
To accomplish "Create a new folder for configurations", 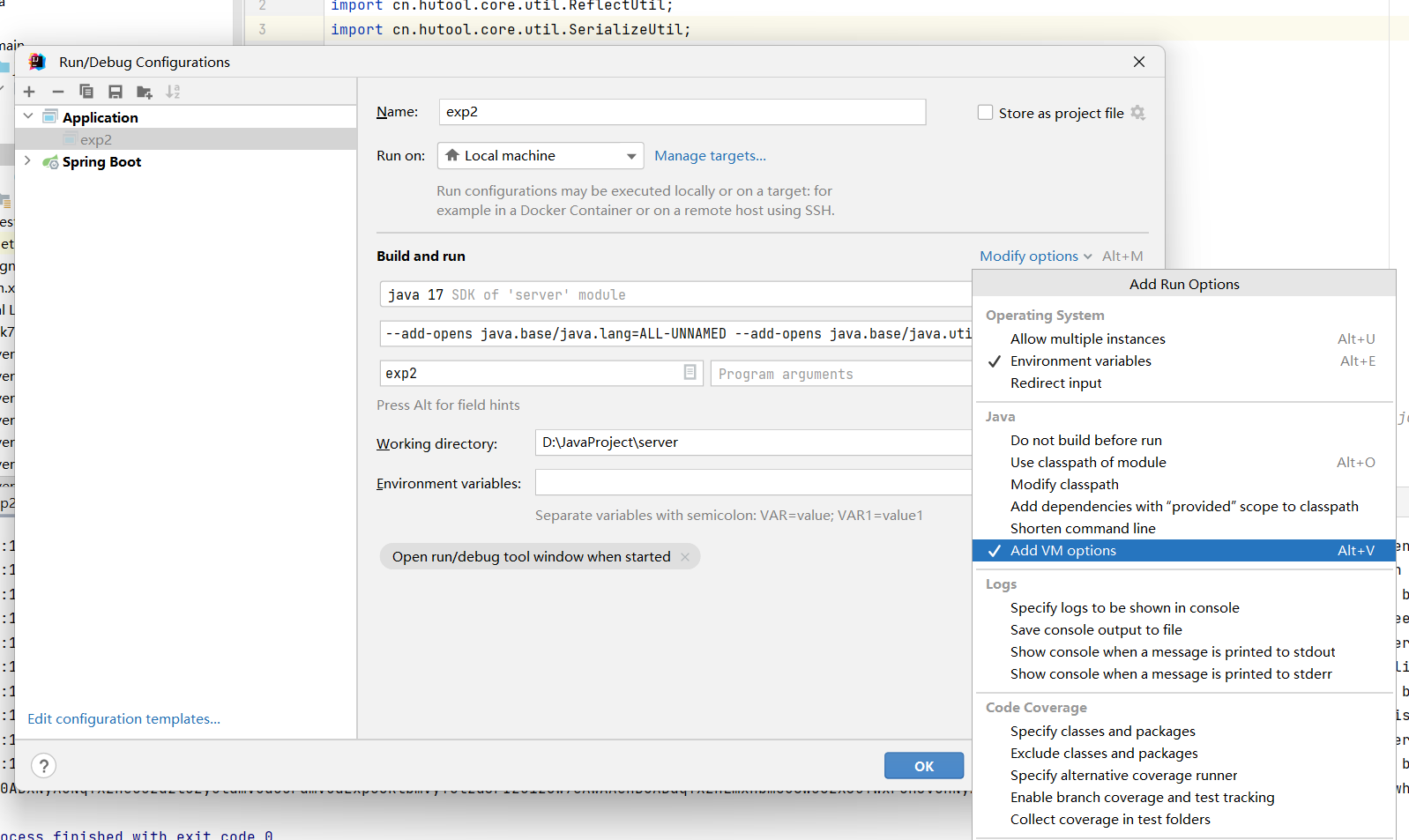I will [x=145, y=92].
